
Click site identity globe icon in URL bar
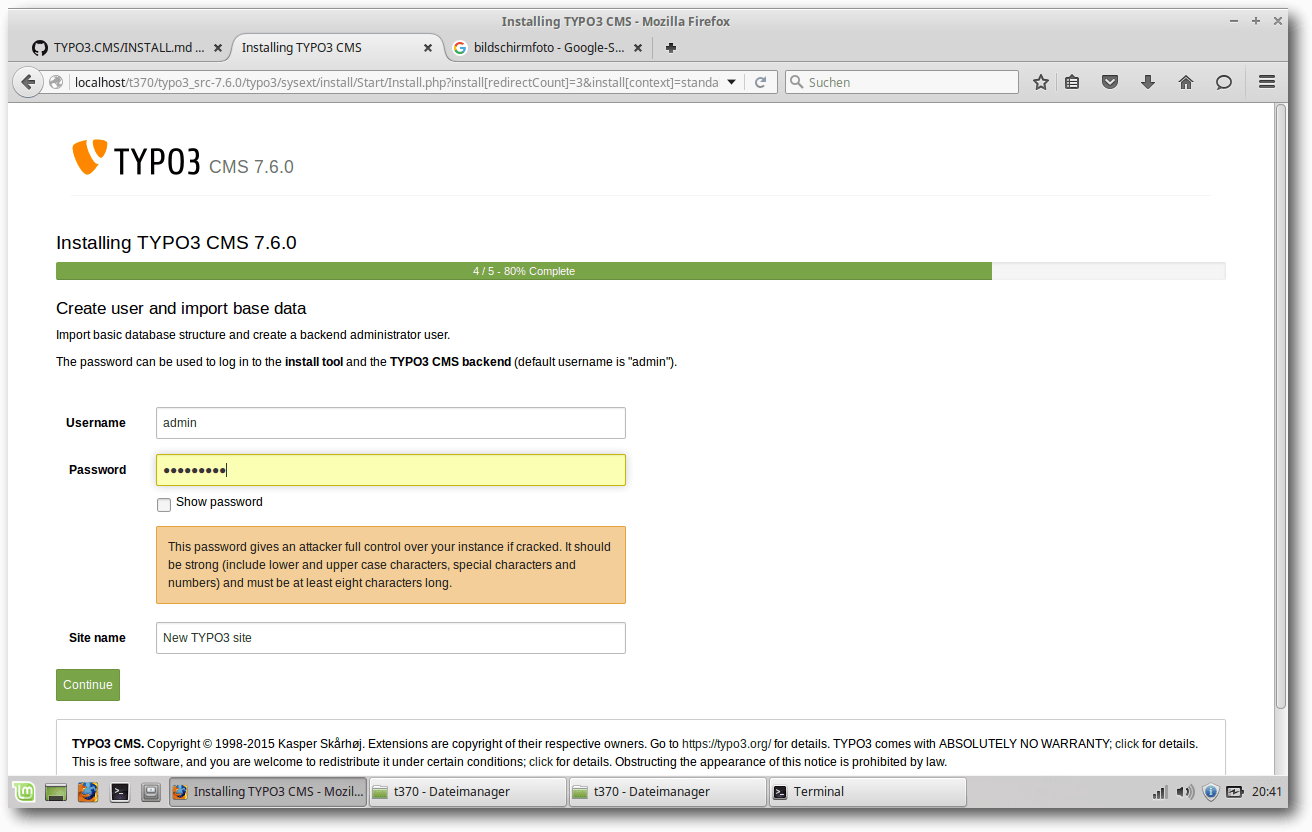point(56,82)
